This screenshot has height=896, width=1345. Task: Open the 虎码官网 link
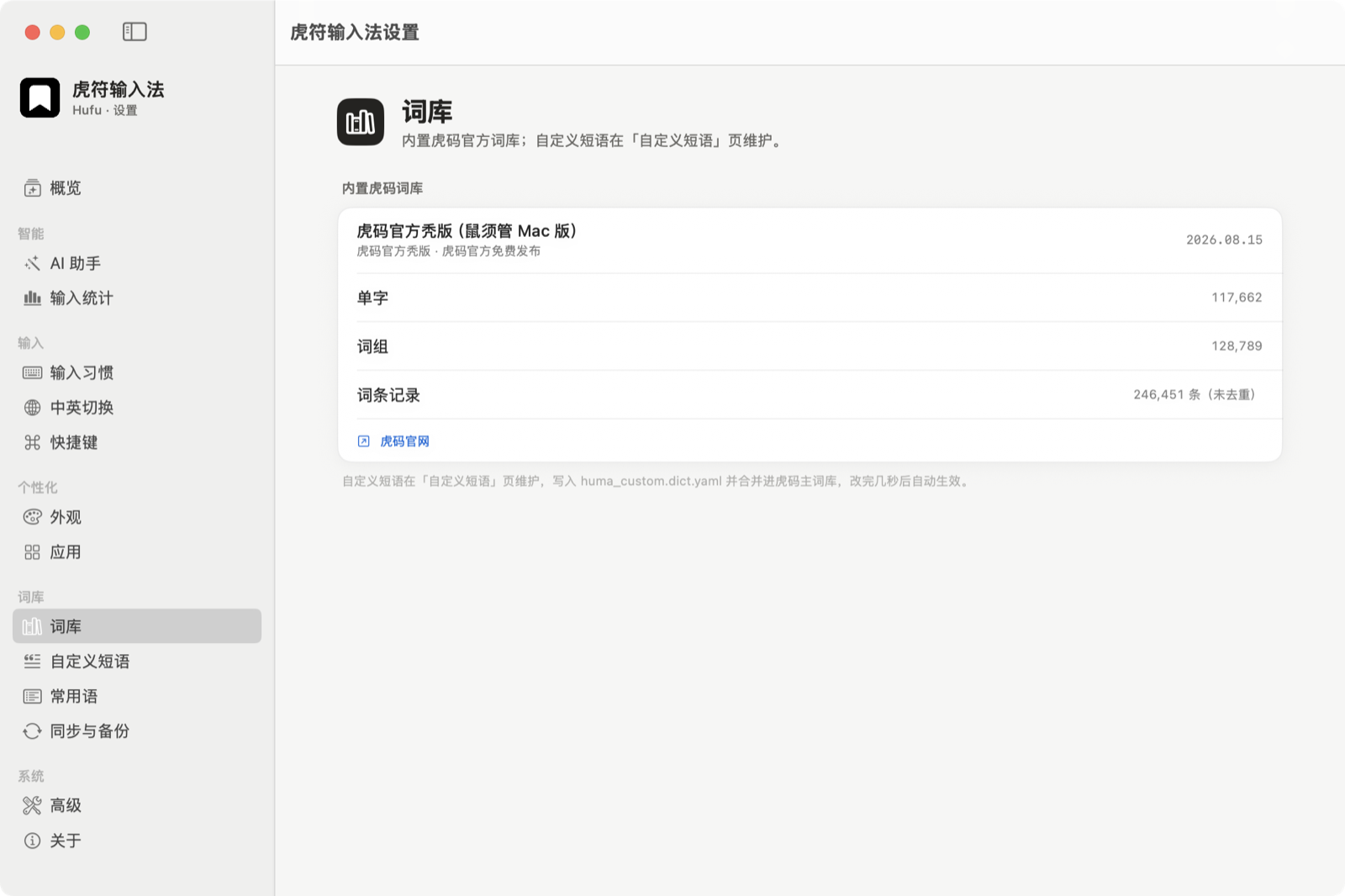(x=404, y=441)
